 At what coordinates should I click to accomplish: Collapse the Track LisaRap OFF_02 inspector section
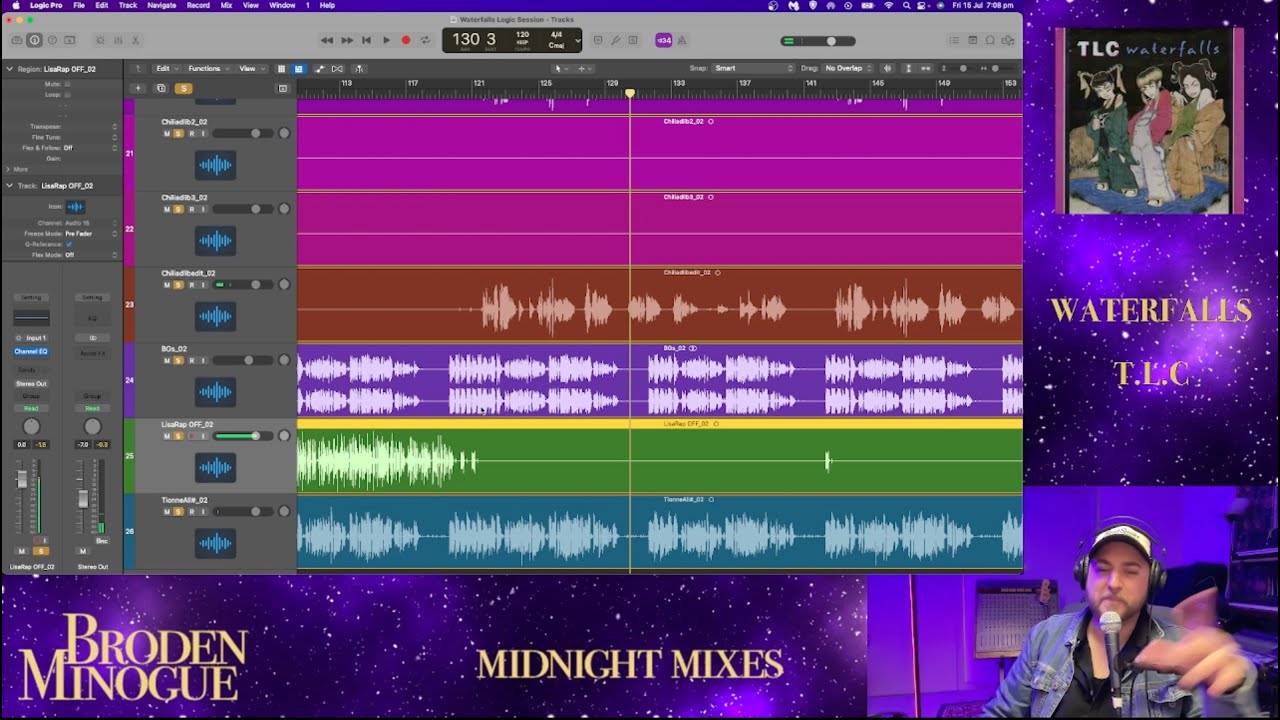click(10, 186)
